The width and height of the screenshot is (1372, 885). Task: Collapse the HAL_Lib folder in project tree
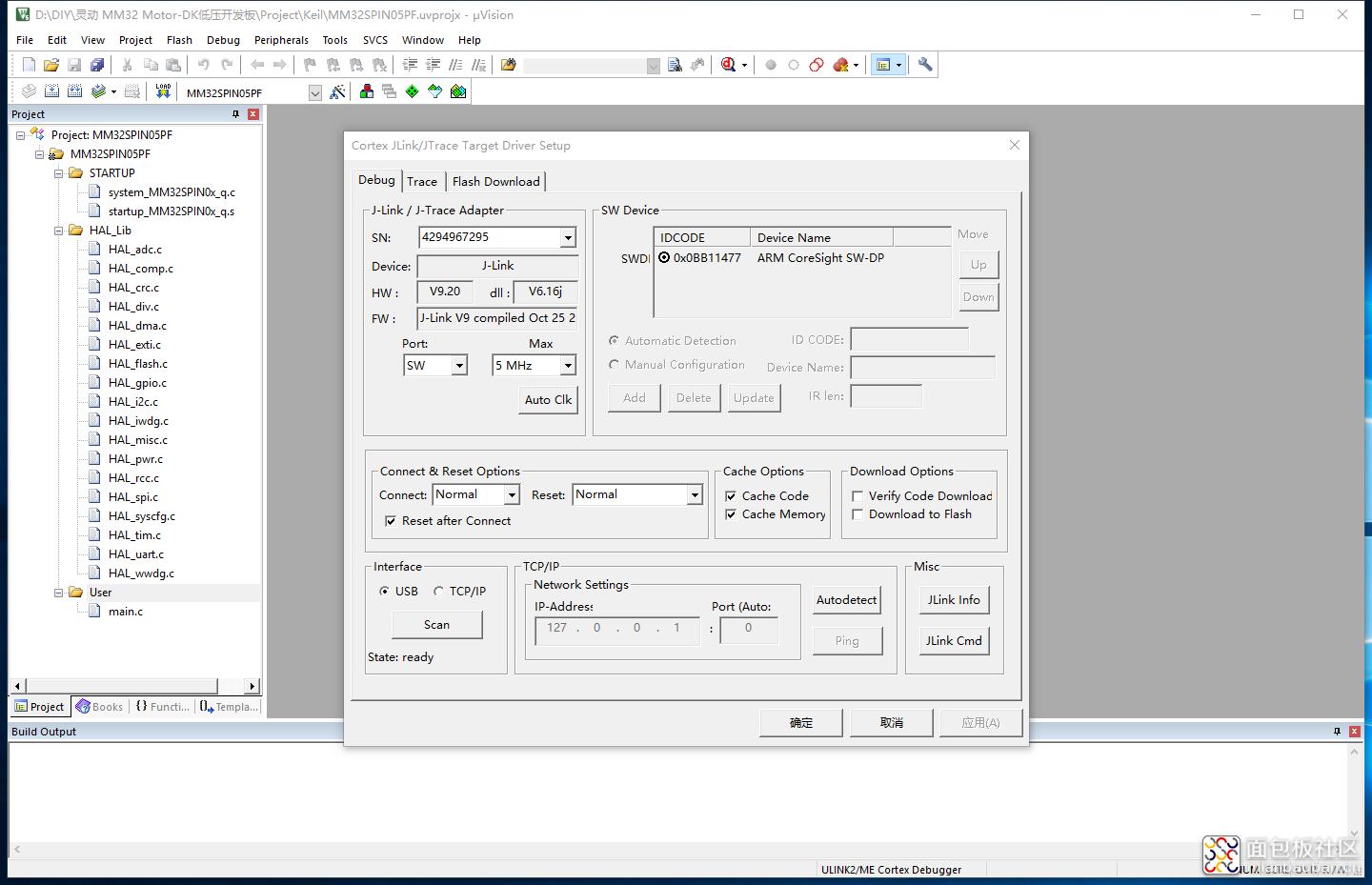tap(58, 231)
